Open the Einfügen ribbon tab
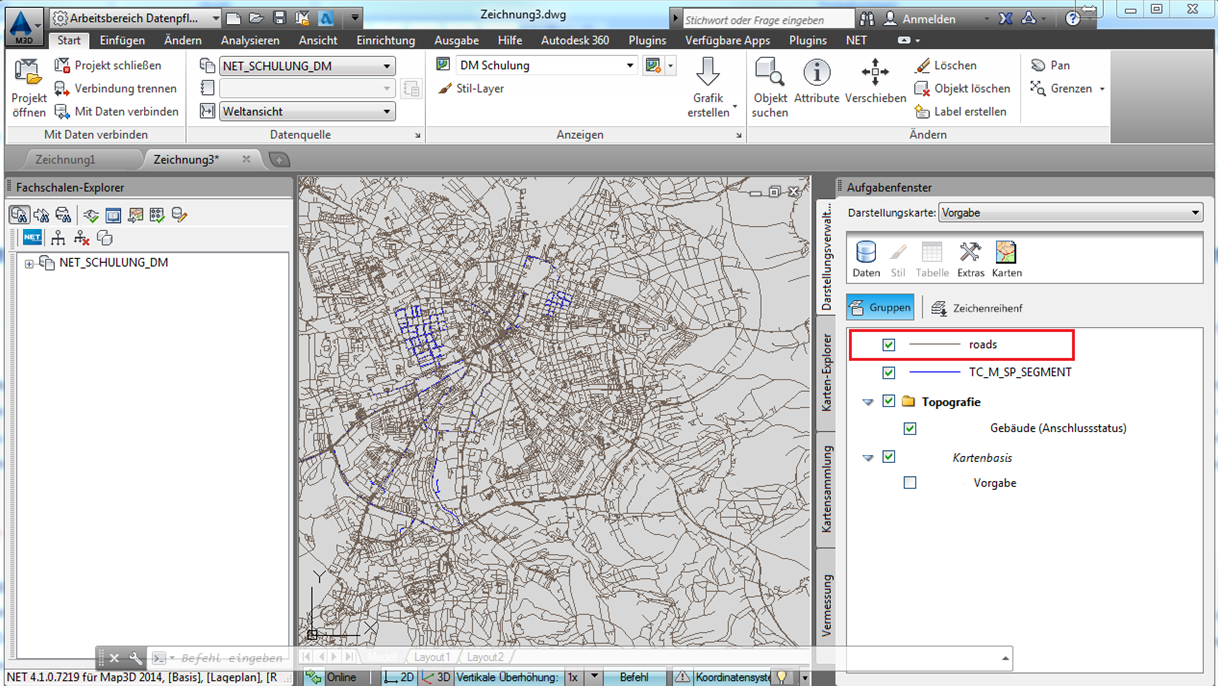The width and height of the screenshot is (1218, 688). coord(122,41)
